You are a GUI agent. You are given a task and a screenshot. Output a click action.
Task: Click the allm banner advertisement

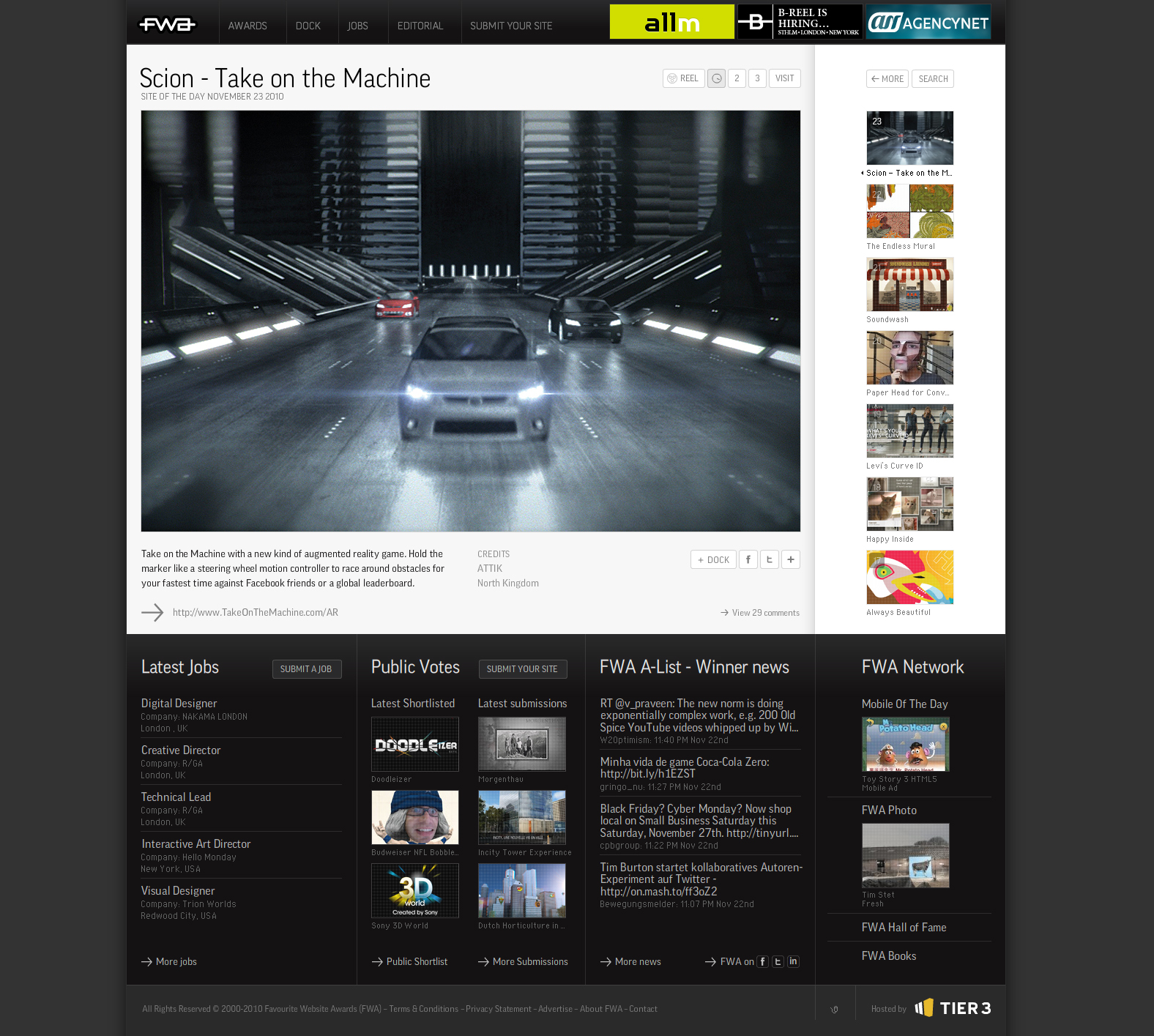(x=672, y=22)
